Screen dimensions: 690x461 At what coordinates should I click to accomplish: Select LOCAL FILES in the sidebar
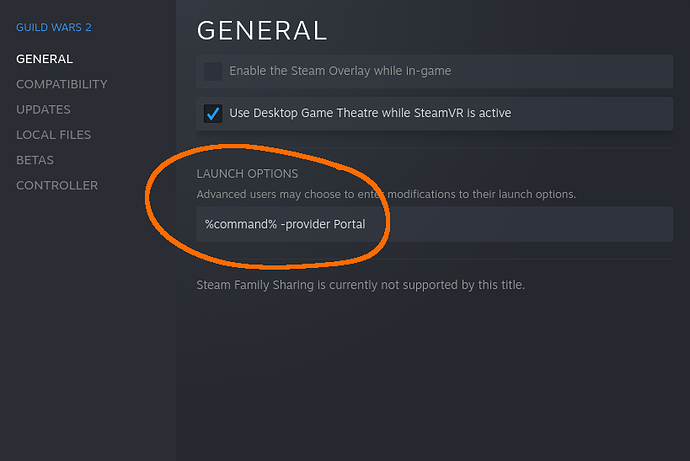pyautogui.click(x=53, y=135)
